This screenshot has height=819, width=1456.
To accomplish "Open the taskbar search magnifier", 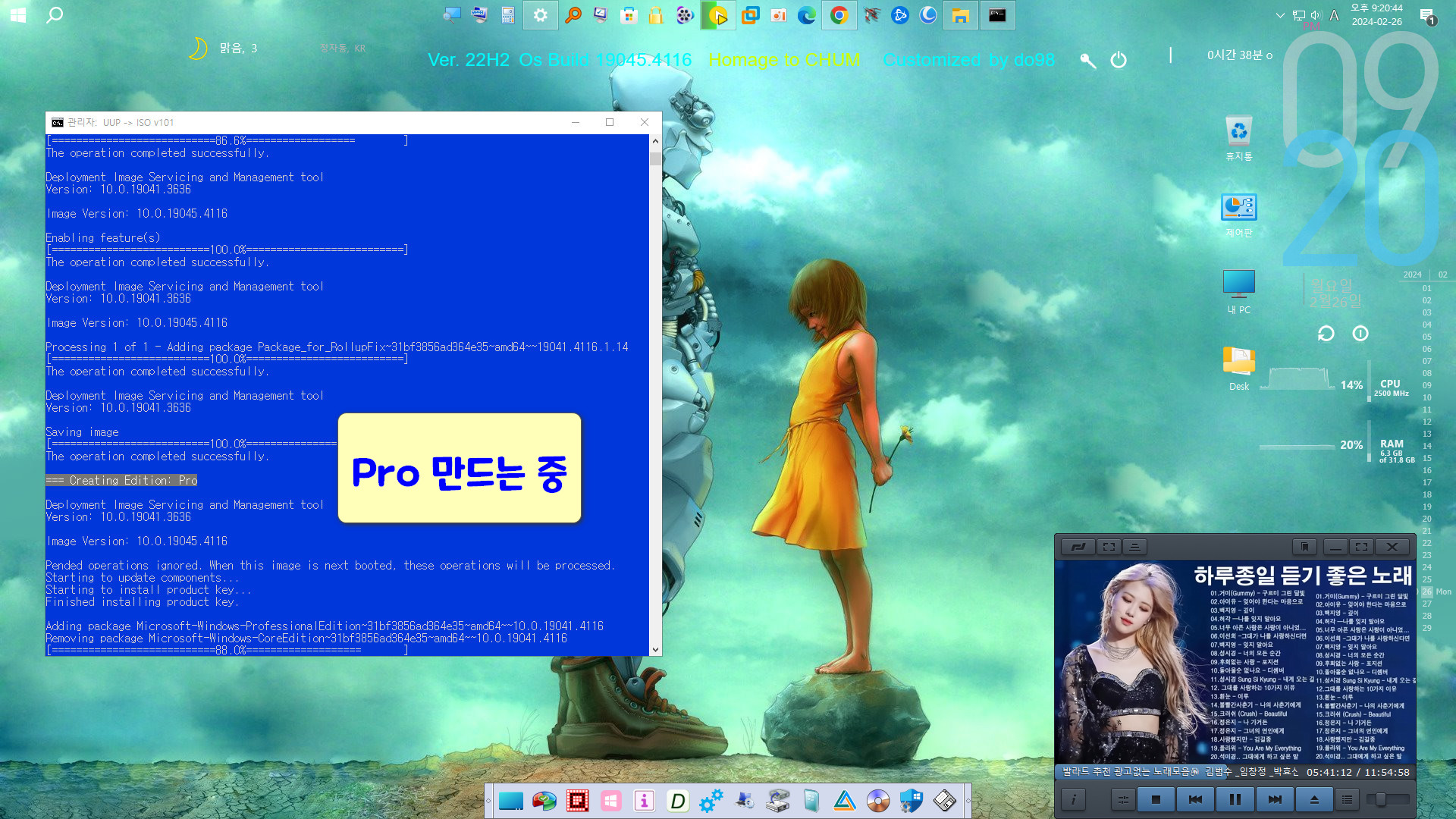I will tap(54, 15).
